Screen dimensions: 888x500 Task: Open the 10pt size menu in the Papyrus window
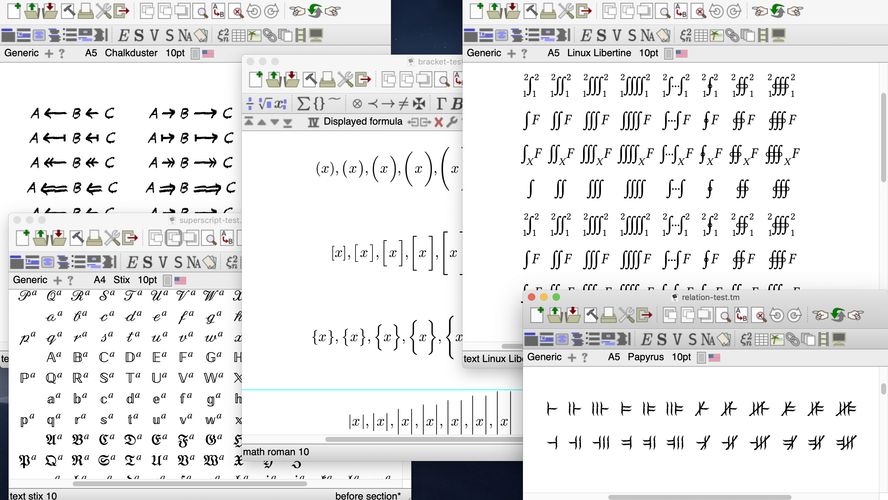(680, 357)
